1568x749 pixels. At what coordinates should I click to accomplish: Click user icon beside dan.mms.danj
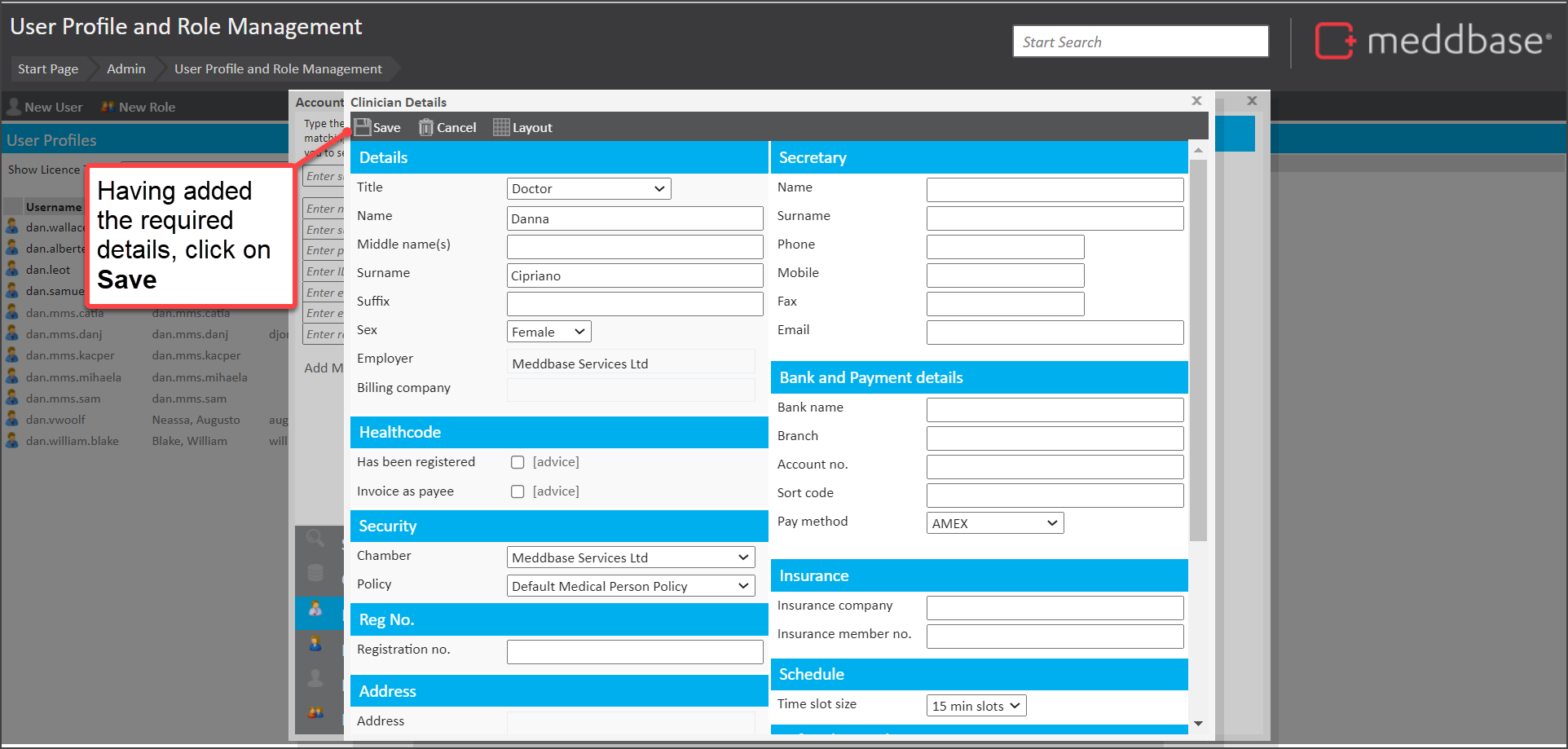pos(12,333)
